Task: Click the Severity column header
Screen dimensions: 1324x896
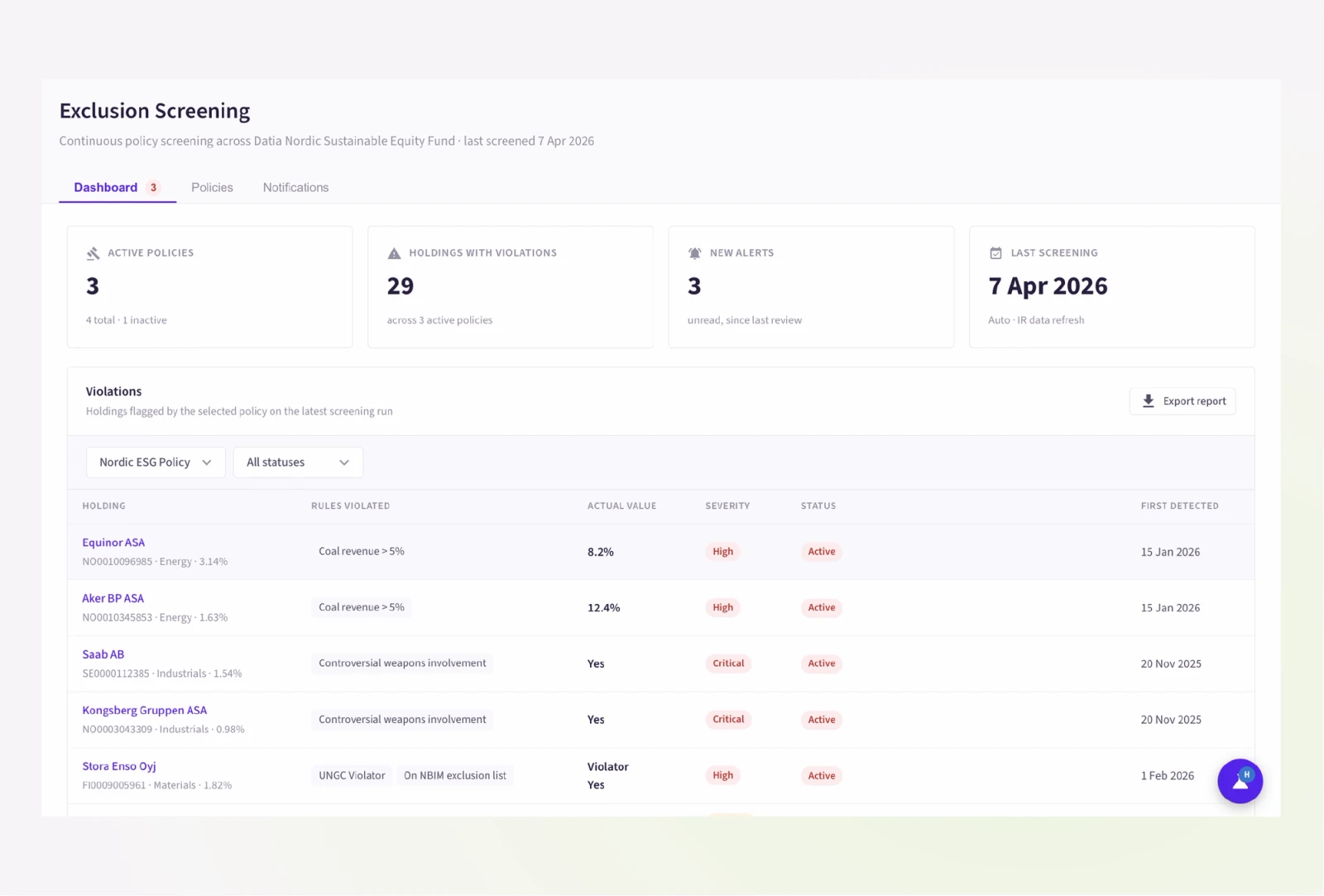Action: (x=727, y=505)
